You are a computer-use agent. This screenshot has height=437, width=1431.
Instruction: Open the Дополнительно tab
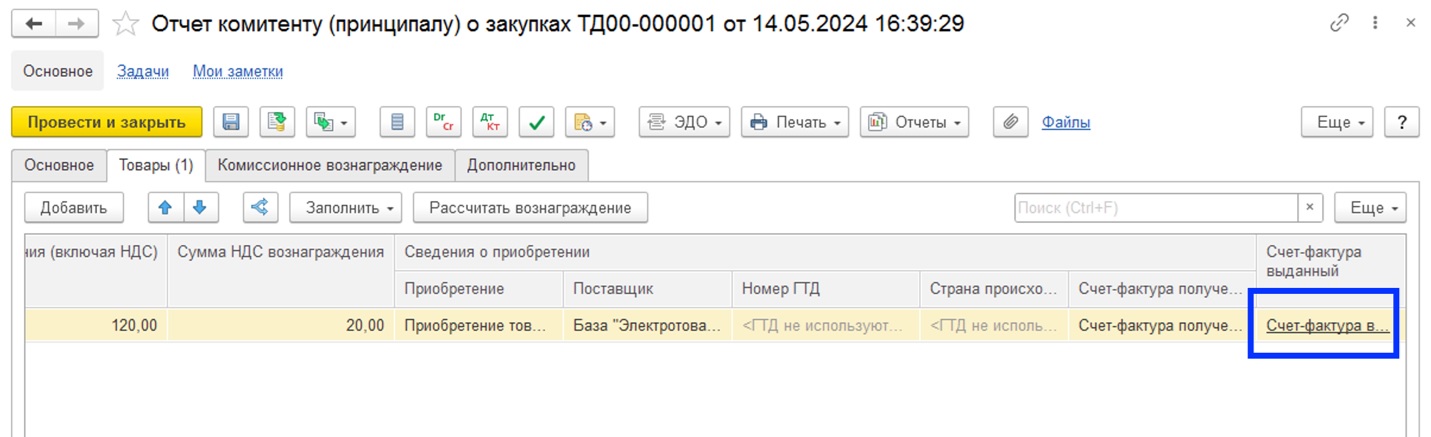pos(521,165)
